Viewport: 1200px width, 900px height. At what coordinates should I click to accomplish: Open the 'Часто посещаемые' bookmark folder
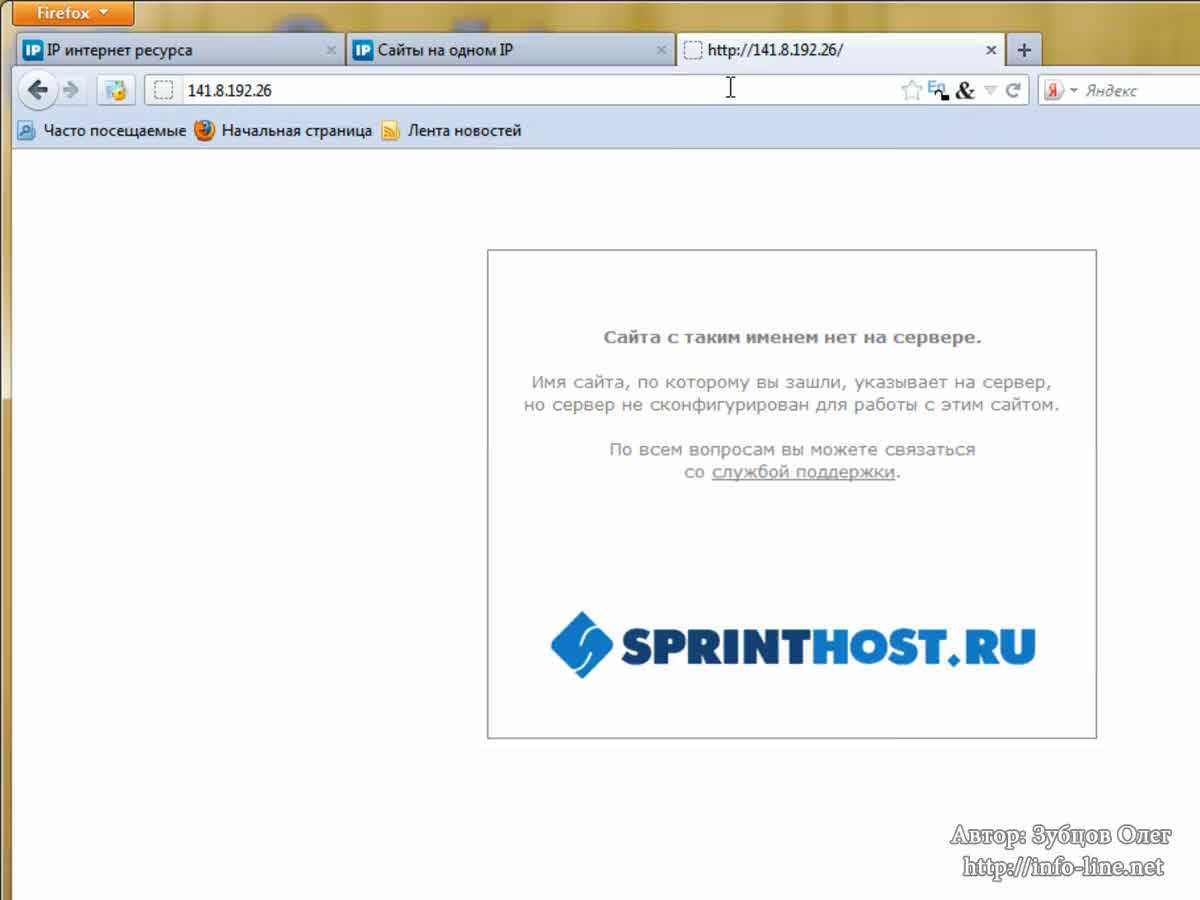click(103, 131)
